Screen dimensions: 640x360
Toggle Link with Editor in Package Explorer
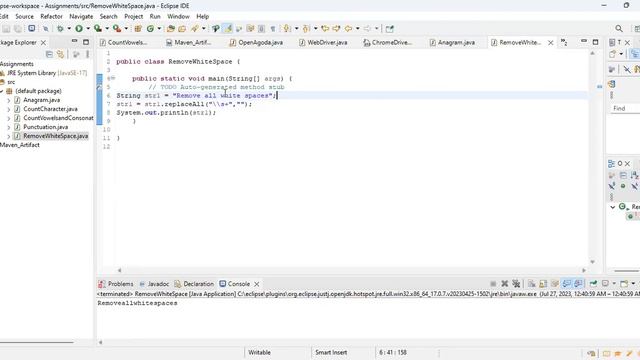[61, 54]
